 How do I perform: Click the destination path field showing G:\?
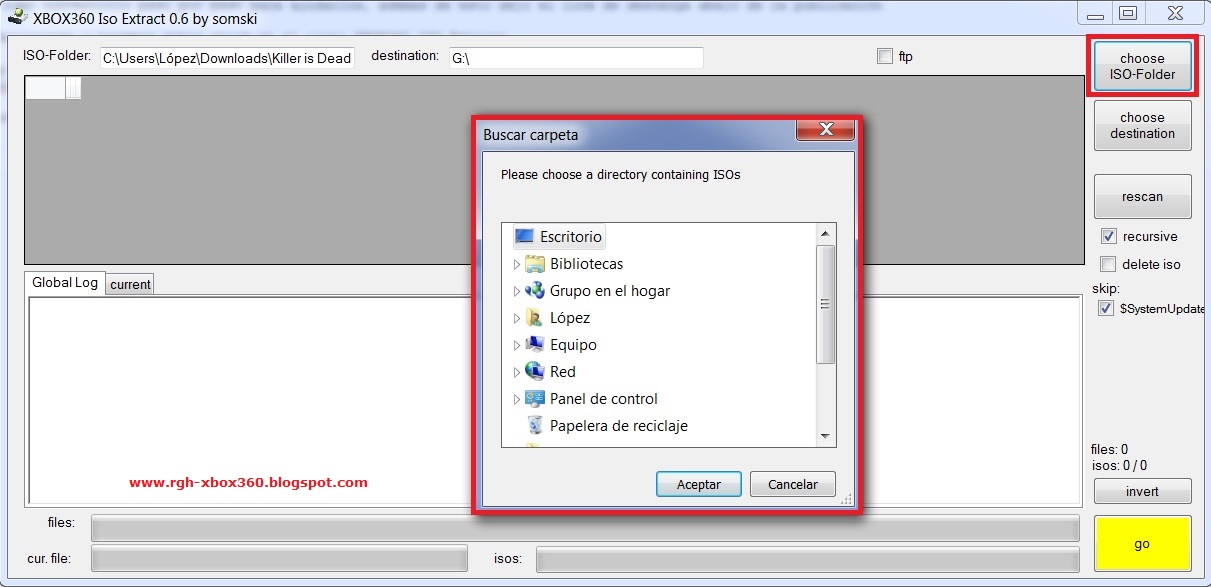[575, 58]
